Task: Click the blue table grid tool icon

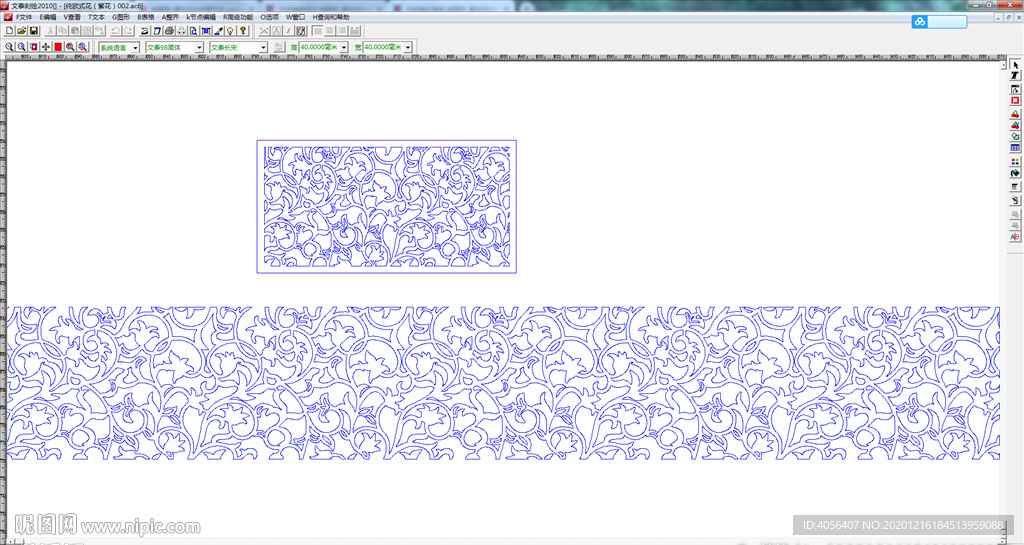Action: pos(1015,148)
